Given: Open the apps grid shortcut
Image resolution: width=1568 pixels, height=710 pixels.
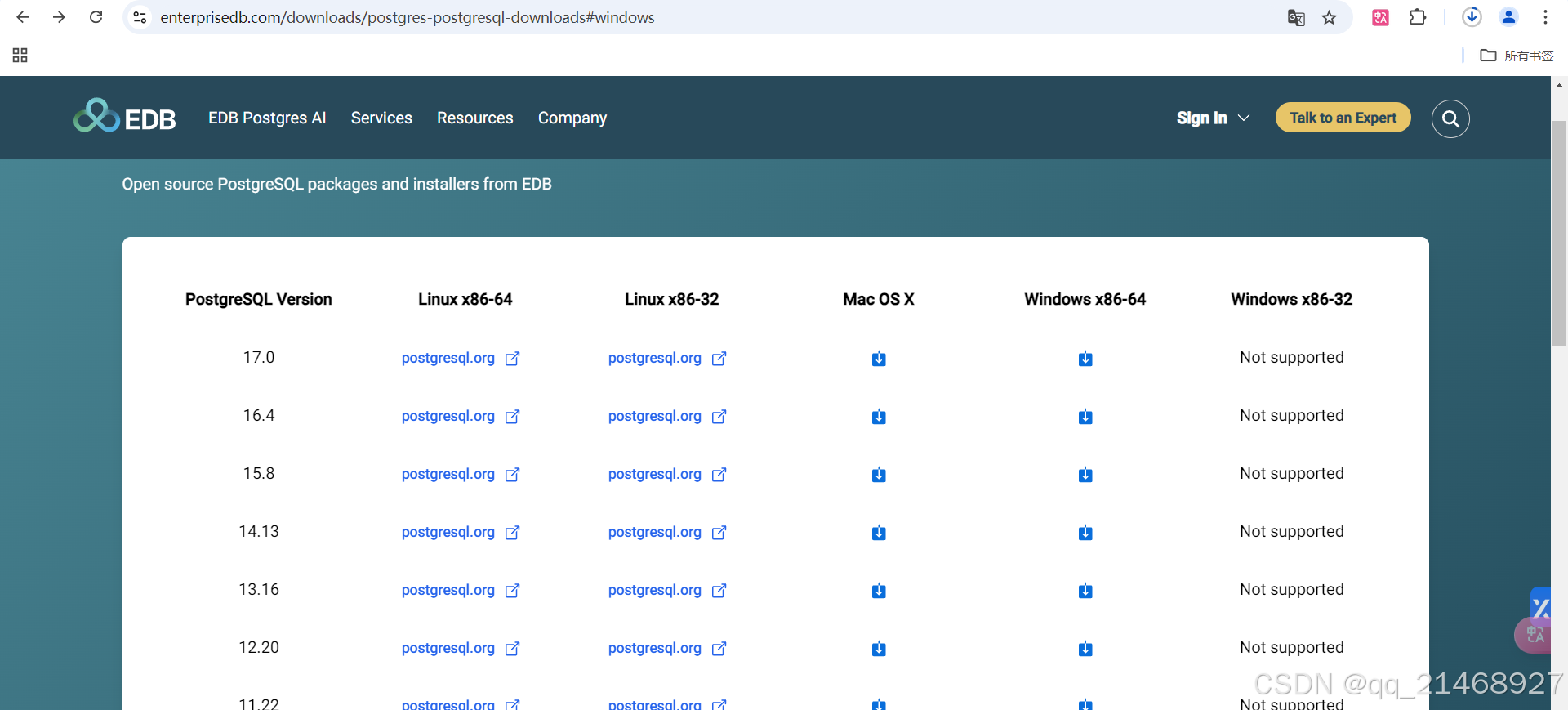Looking at the screenshot, I should click(20, 56).
